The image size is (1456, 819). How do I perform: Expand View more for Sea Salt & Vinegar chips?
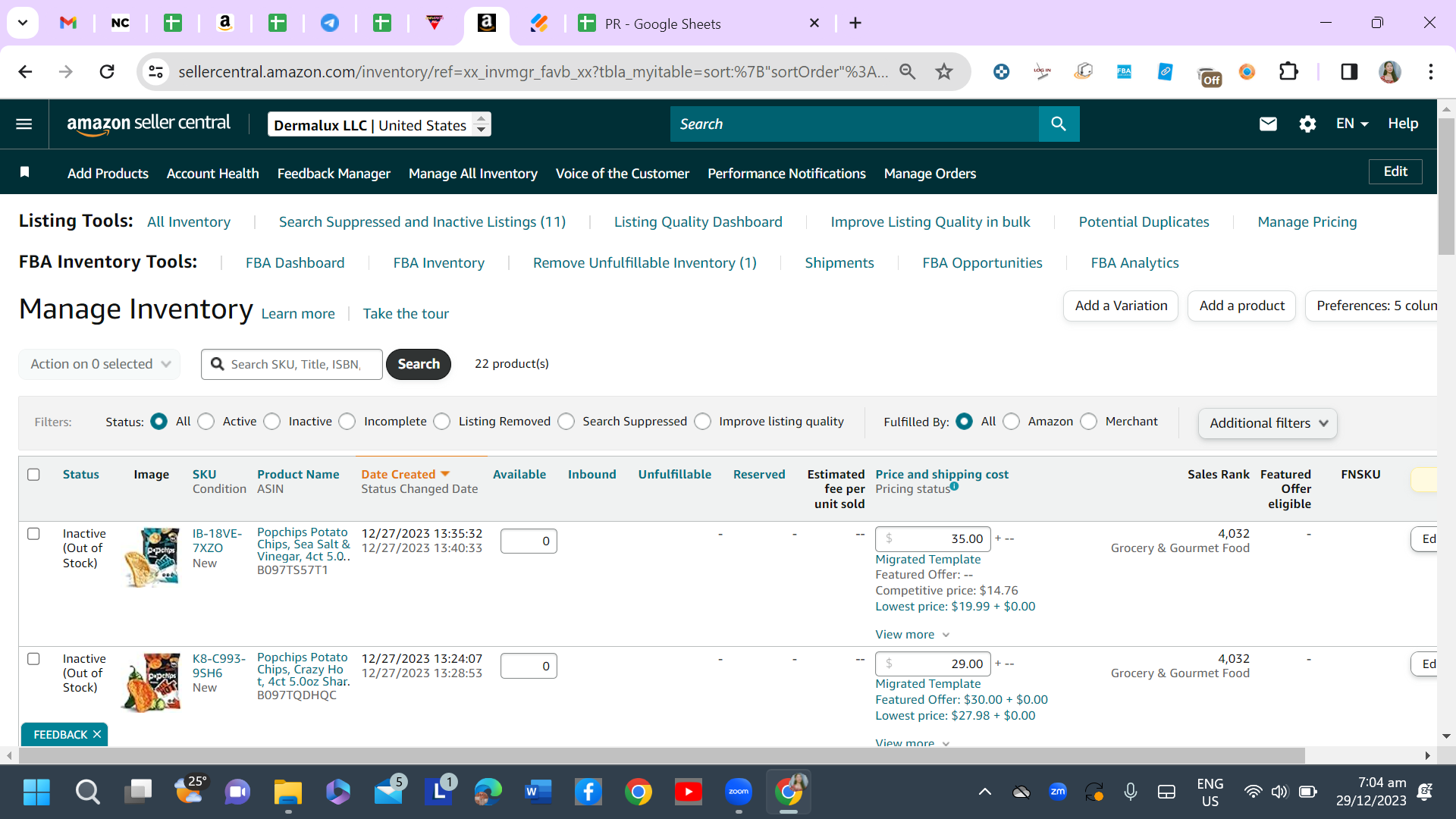pyautogui.click(x=912, y=635)
